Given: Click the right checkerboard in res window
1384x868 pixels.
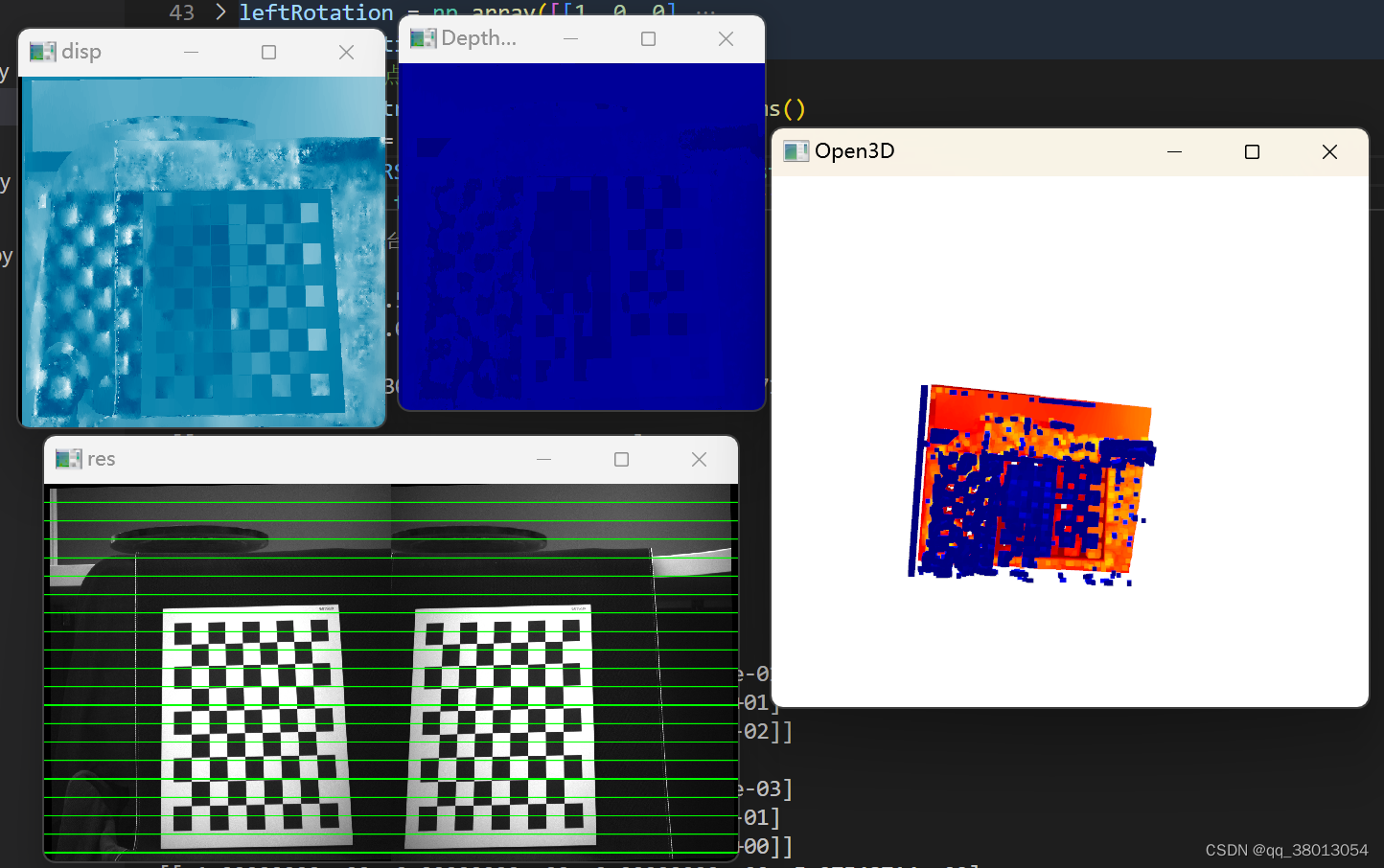Looking at the screenshot, I should (x=501, y=727).
